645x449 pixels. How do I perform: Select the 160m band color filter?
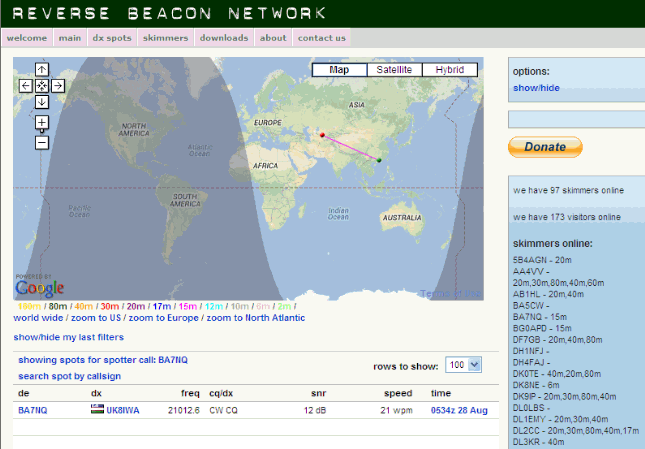point(29,306)
